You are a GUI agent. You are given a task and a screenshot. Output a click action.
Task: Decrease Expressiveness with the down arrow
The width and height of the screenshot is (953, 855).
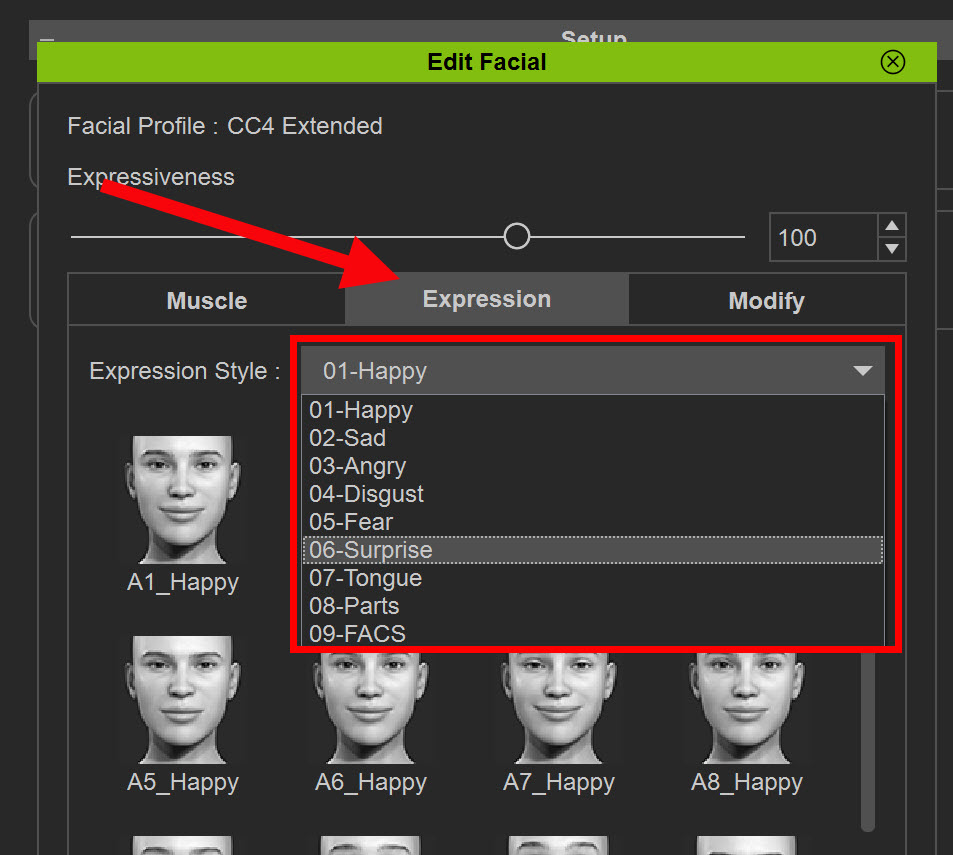click(x=892, y=249)
